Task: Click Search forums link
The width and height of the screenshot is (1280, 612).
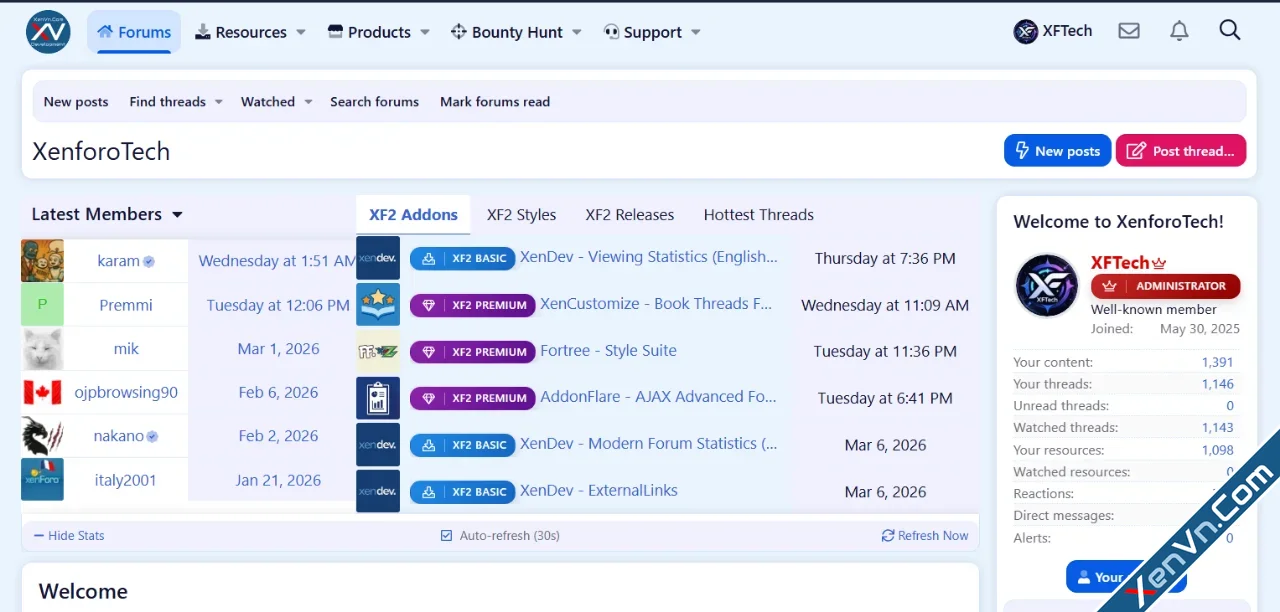Action: pos(374,102)
